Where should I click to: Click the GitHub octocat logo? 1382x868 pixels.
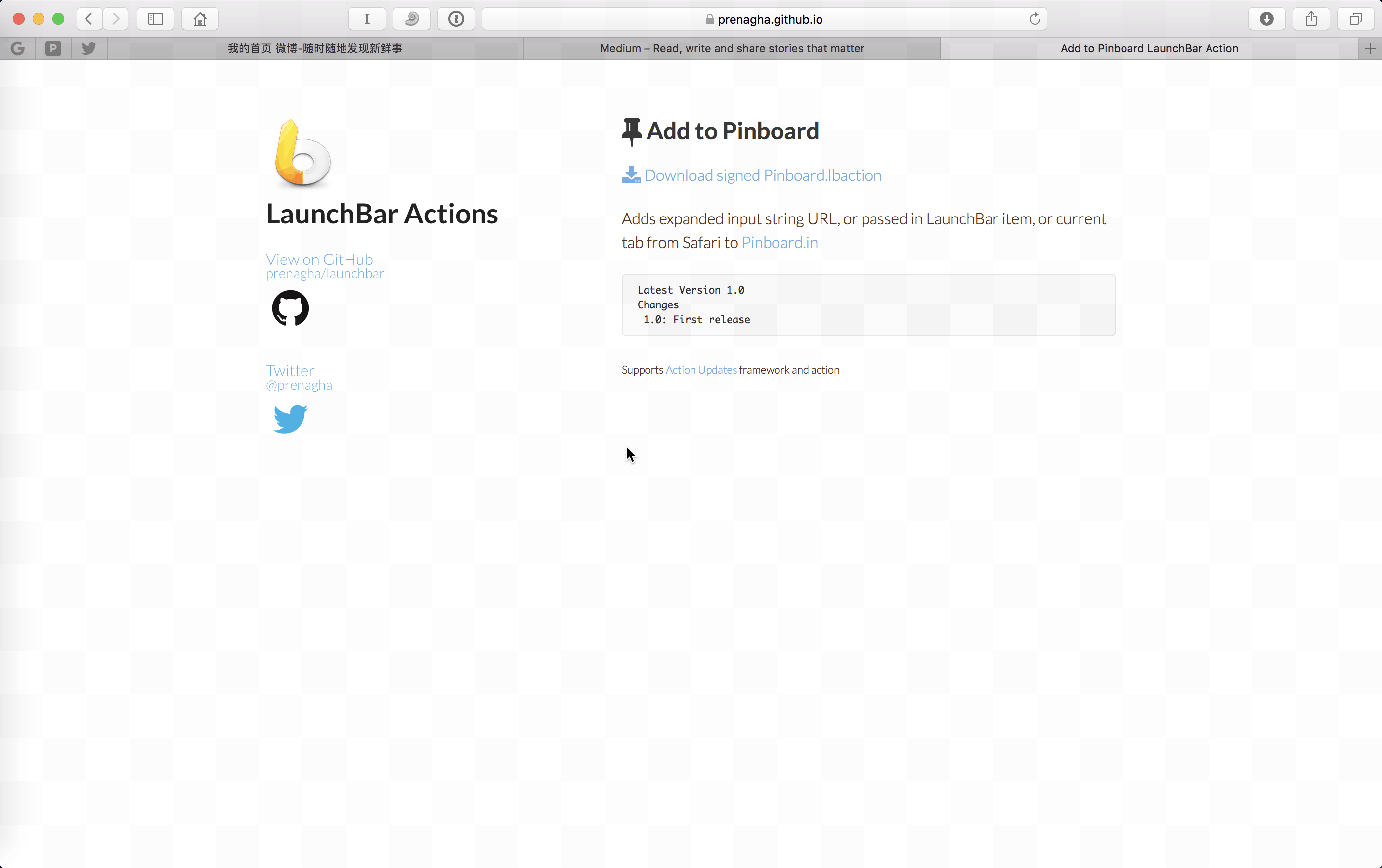click(291, 308)
